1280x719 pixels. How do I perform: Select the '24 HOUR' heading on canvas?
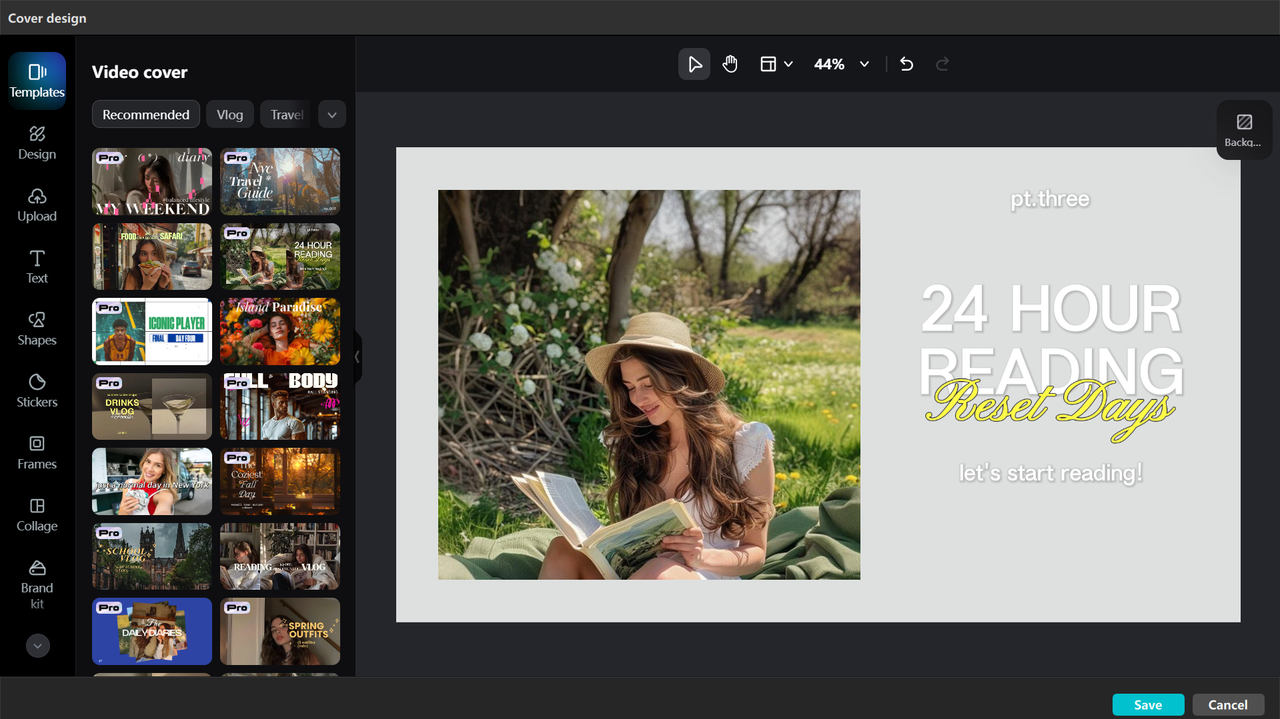(1051, 309)
